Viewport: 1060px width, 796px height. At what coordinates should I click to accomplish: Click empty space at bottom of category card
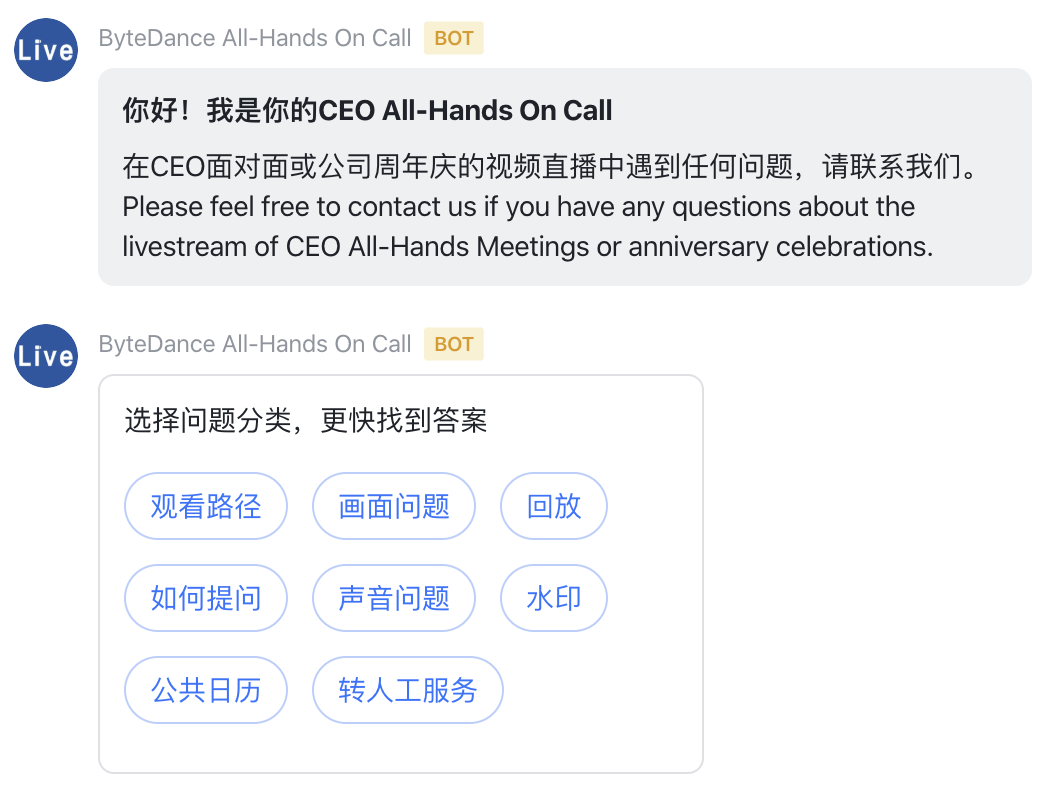400,750
